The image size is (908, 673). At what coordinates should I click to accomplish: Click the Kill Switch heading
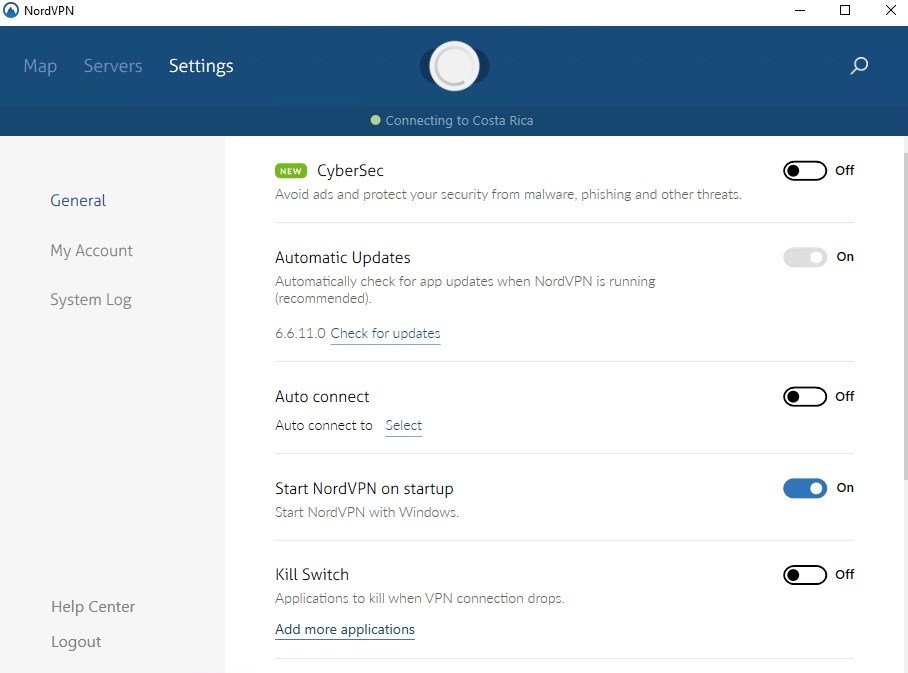tap(312, 575)
